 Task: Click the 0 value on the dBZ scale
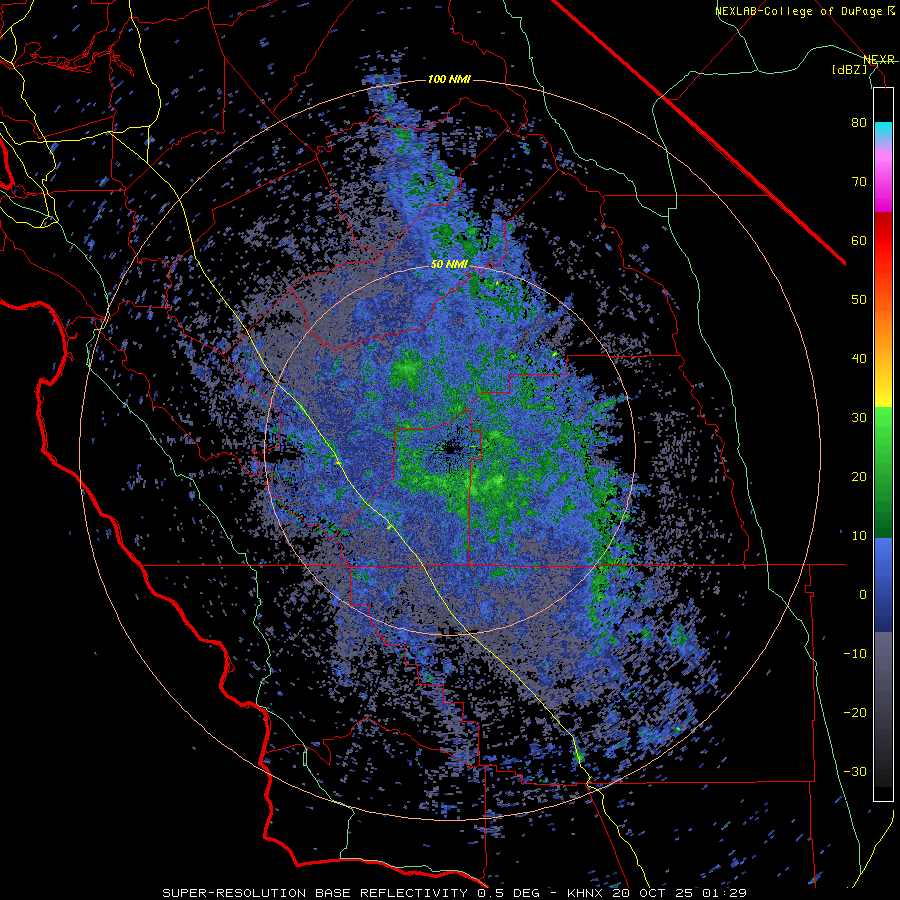click(863, 595)
